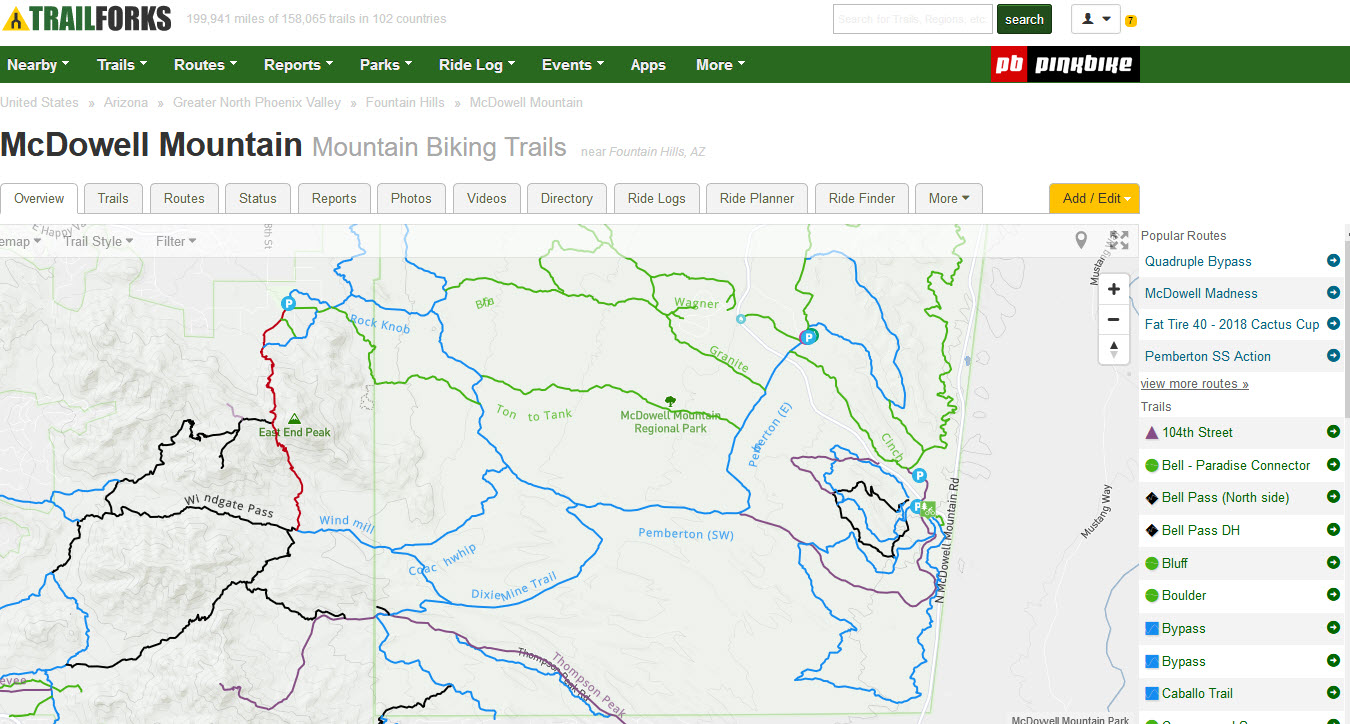Open Fat Tire 40 route arrow

coord(1333,324)
